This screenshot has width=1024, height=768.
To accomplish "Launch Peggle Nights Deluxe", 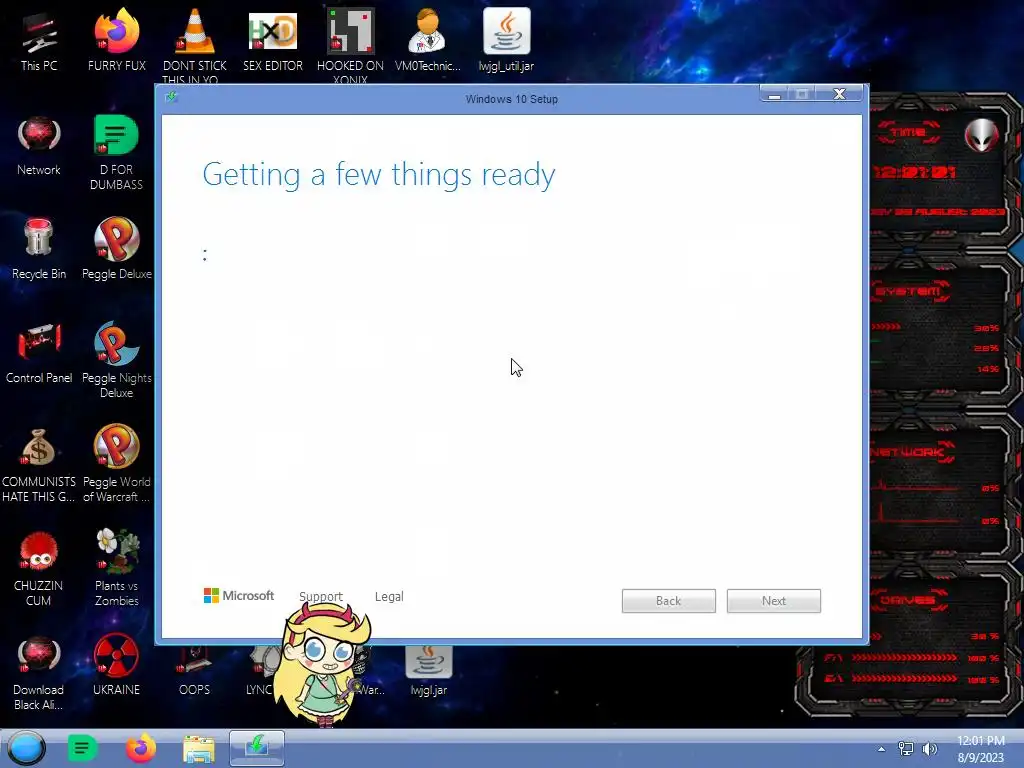I will click(116, 359).
